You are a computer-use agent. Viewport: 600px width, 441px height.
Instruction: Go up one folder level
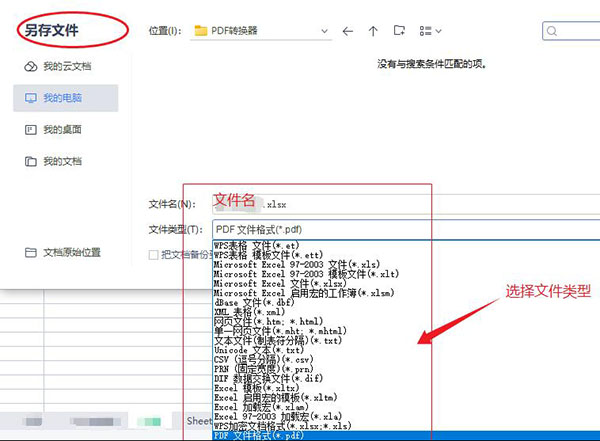[374, 31]
